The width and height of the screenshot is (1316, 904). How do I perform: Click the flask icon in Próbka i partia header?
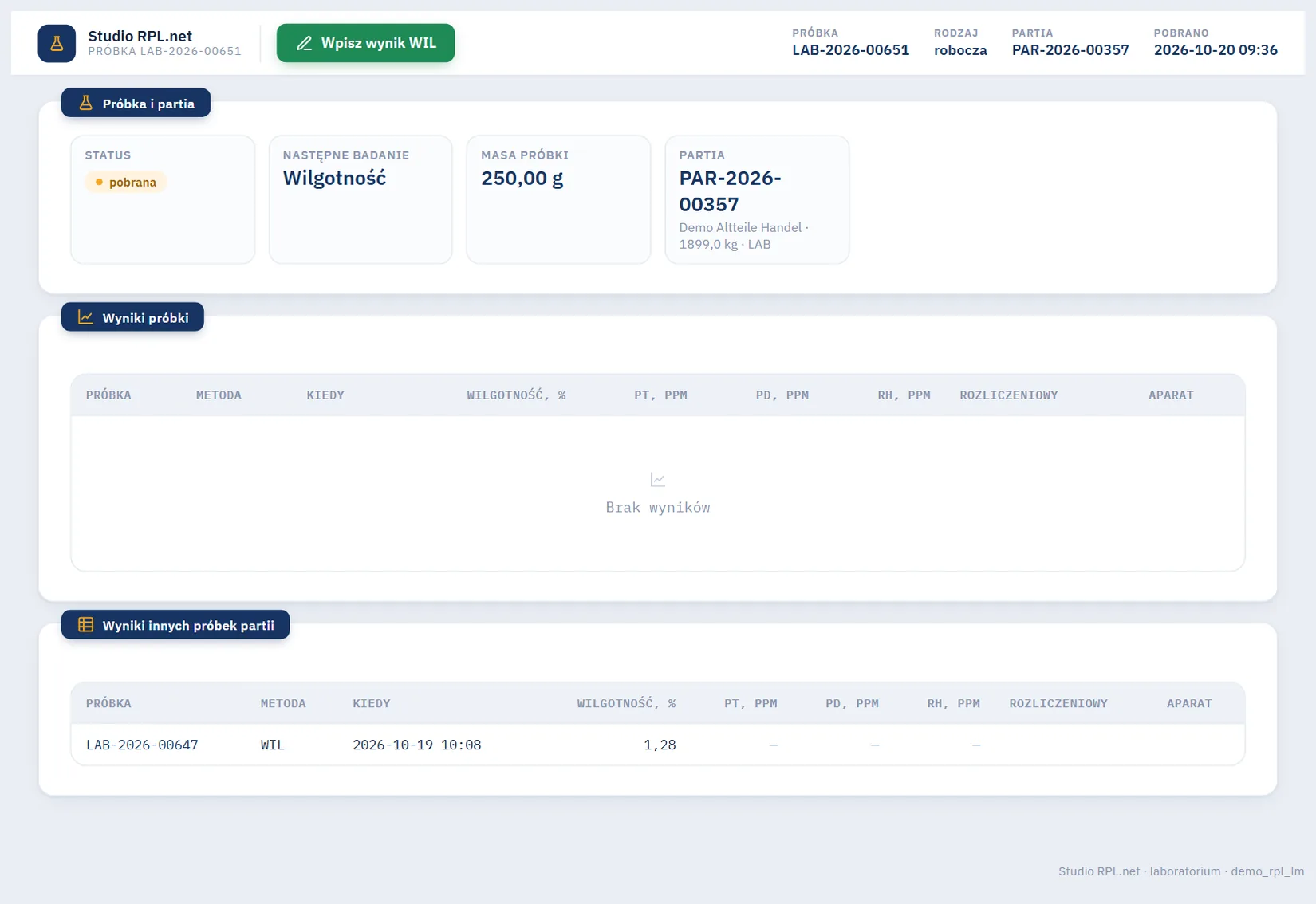click(x=85, y=103)
